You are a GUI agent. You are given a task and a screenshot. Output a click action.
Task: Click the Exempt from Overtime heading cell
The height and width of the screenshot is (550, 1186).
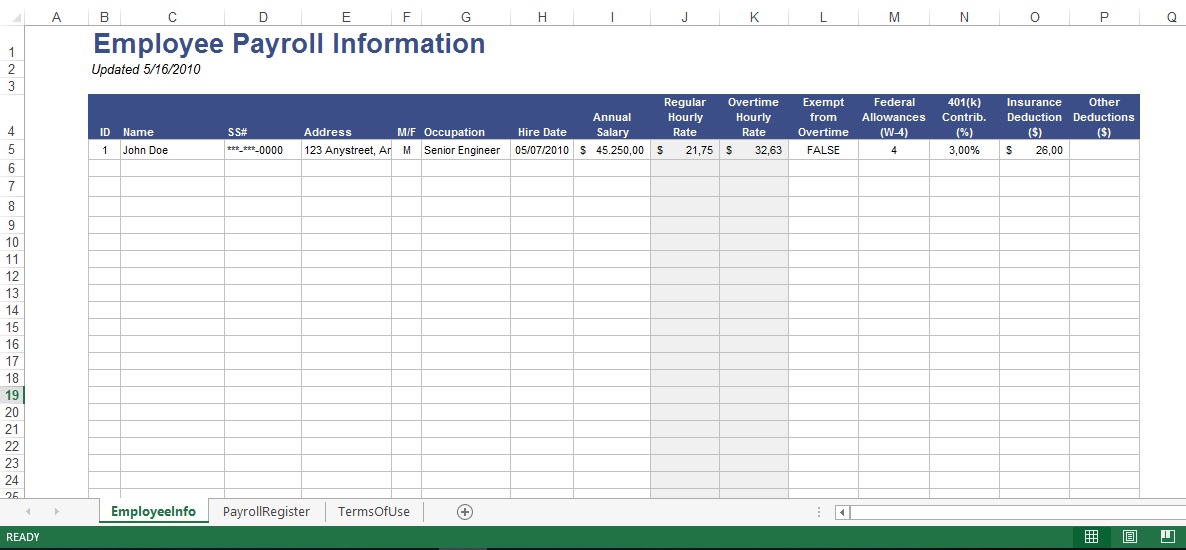[x=823, y=117]
